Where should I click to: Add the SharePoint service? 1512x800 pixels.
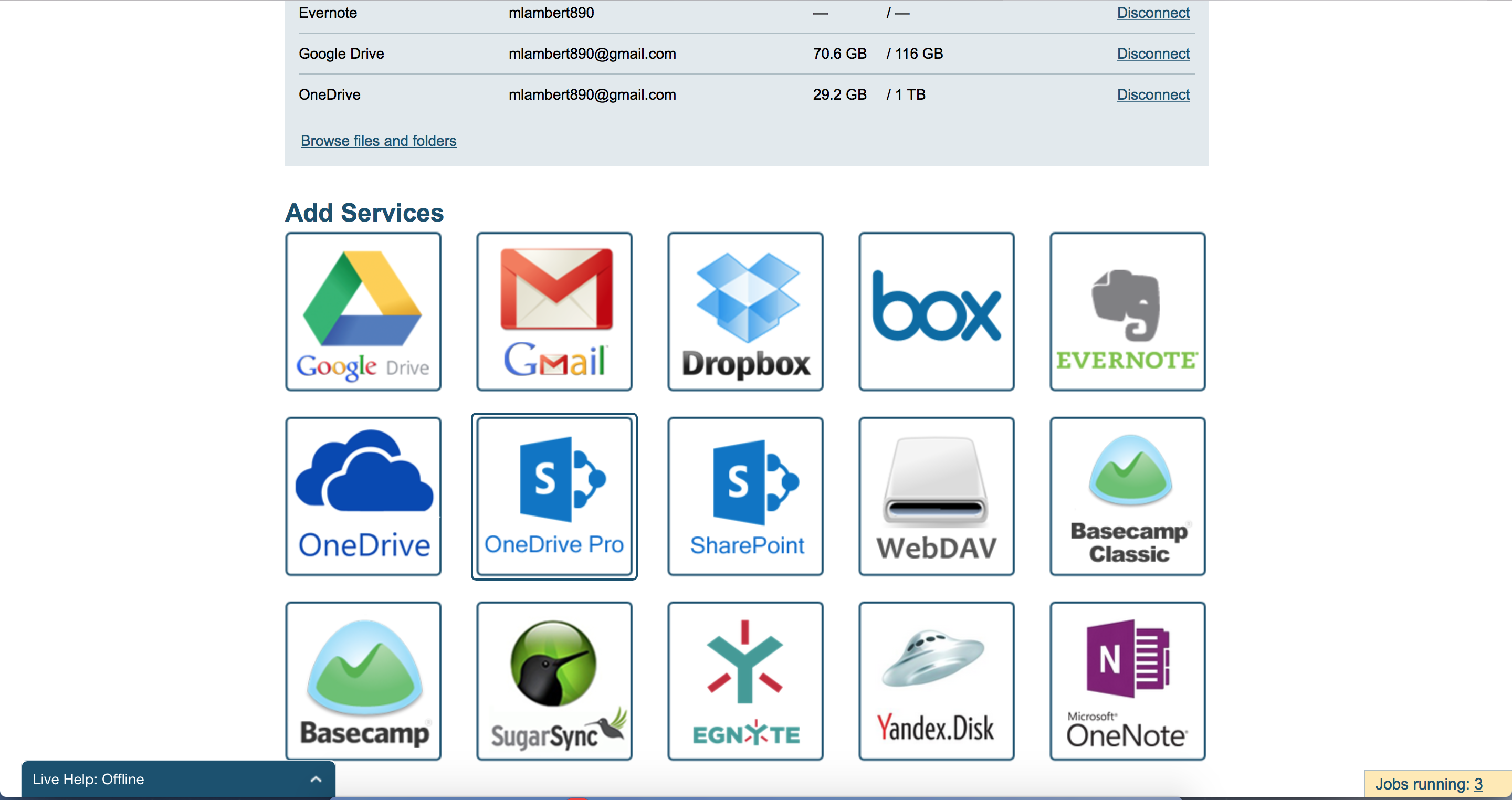pos(745,496)
